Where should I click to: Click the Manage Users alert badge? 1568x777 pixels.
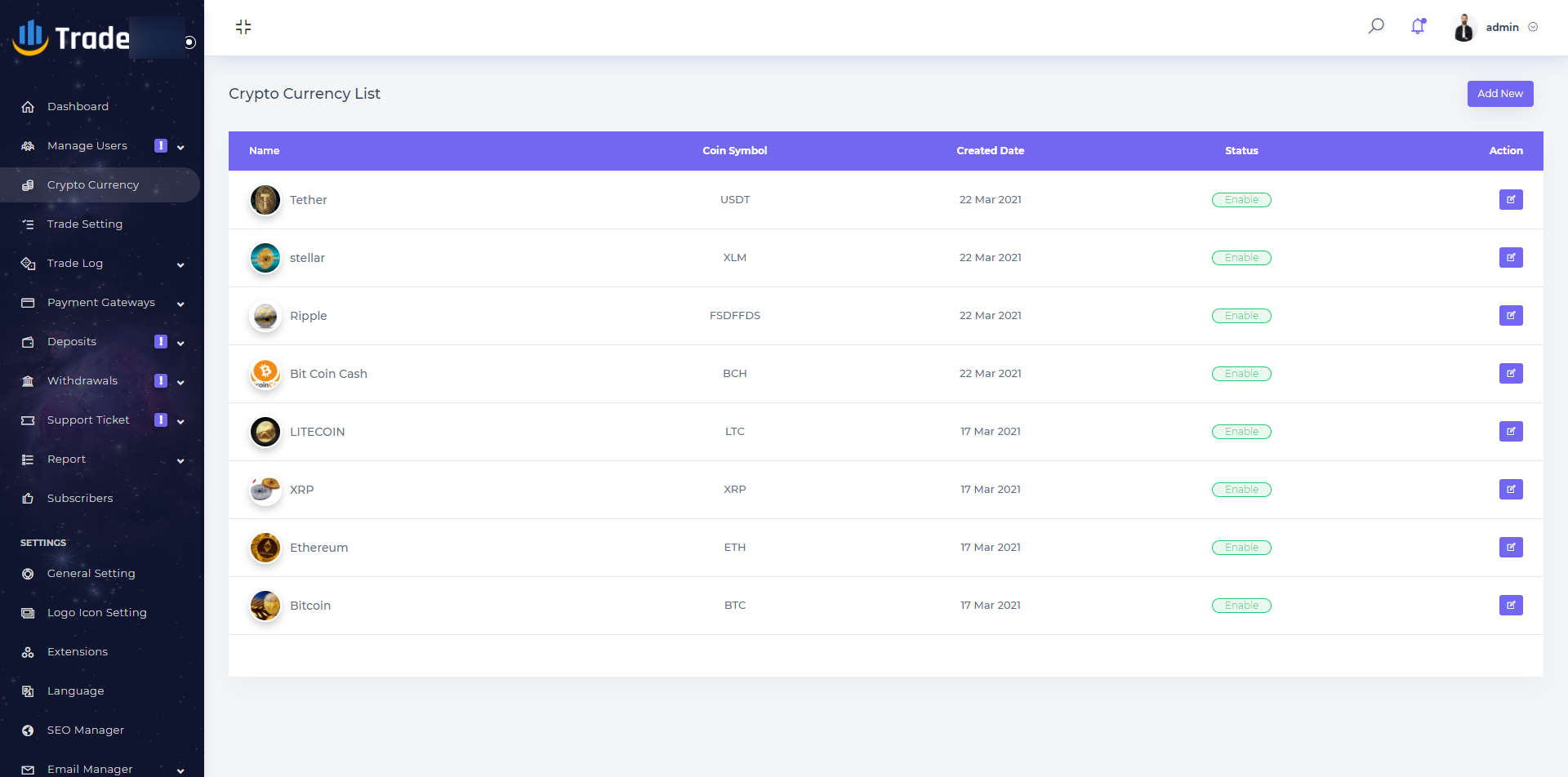[161, 145]
